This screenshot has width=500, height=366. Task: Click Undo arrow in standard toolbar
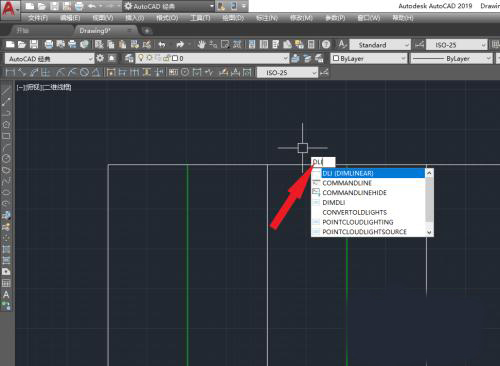pyautogui.click(x=162, y=44)
